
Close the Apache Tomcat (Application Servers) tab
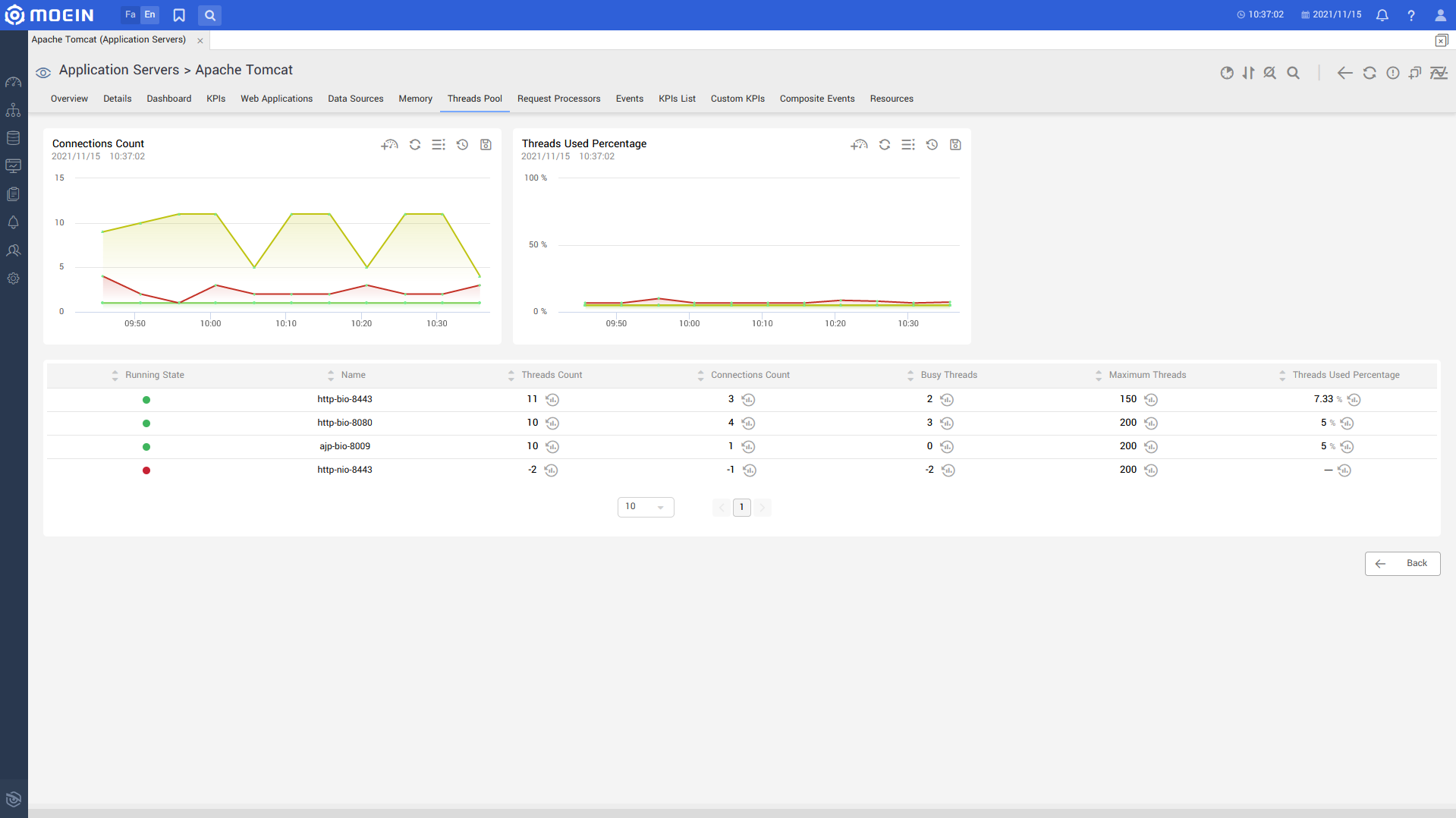pos(200,41)
